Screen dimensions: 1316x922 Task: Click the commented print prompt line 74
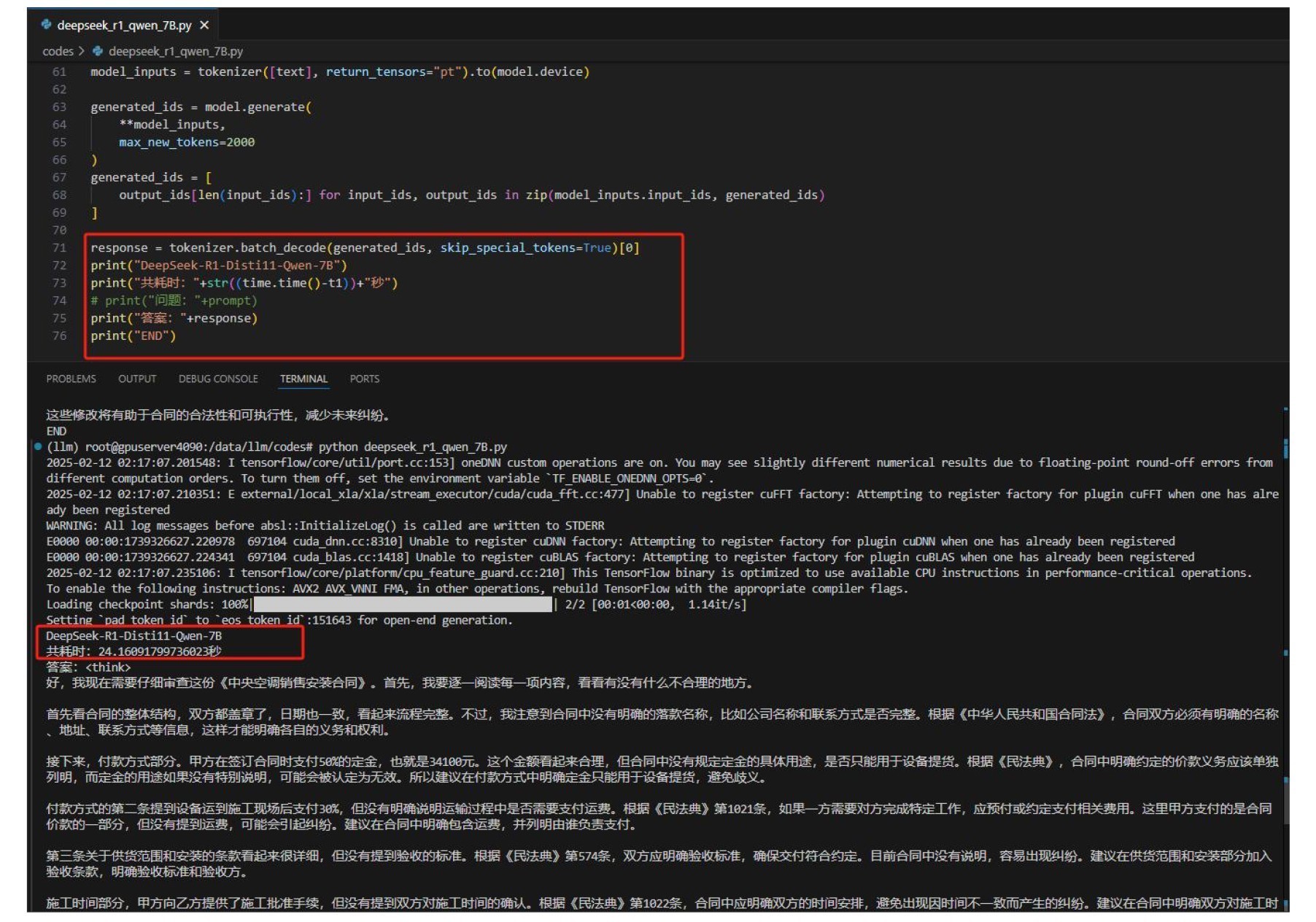tap(174, 301)
